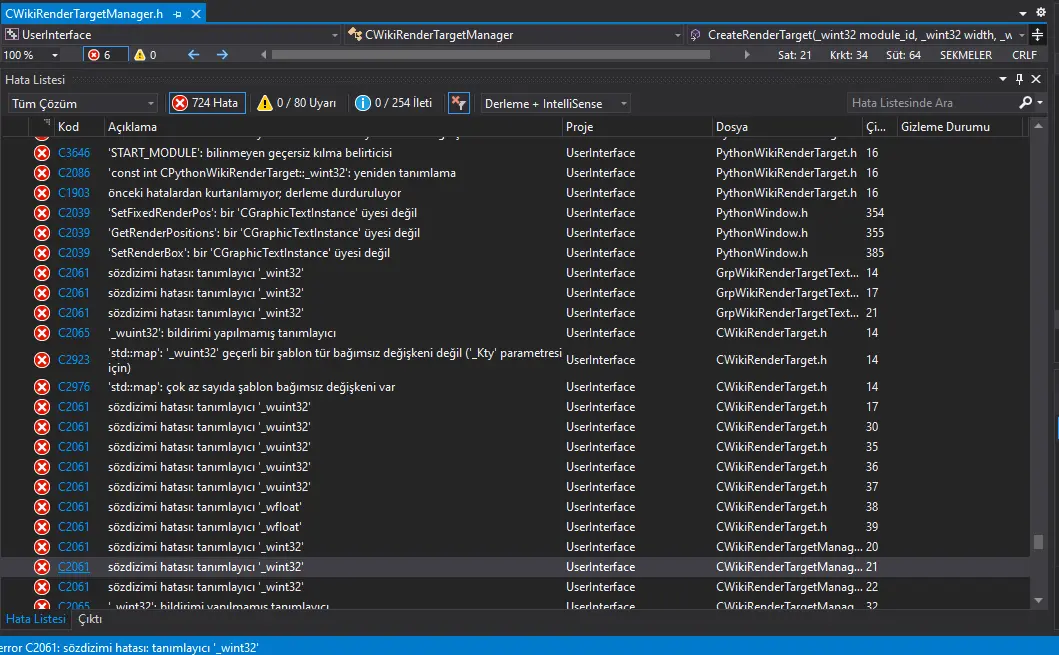Close the Hata Listesi panel
The image size is (1059, 655).
(x=1035, y=79)
